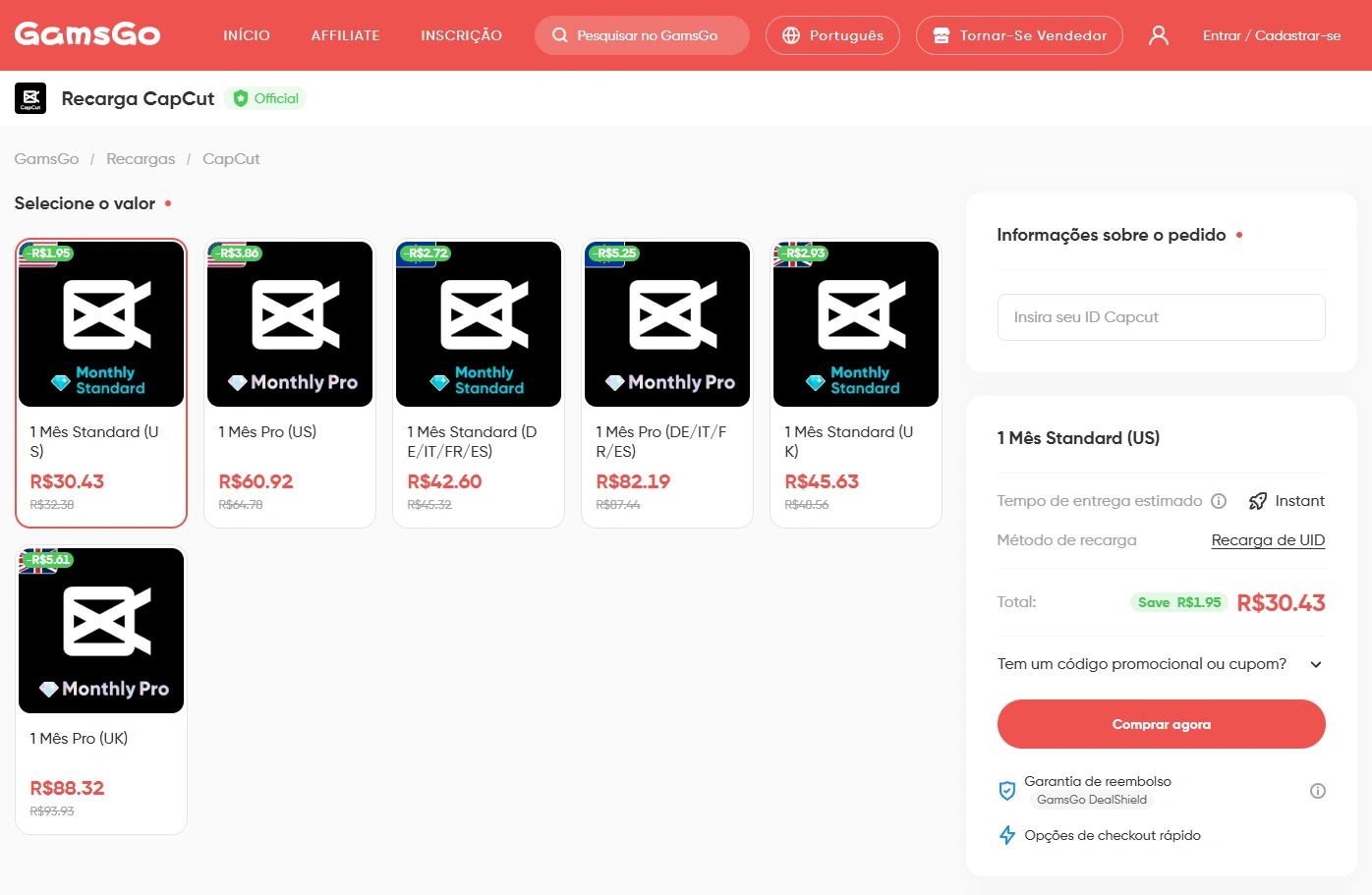Viewport: 1372px width, 895px height.
Task: Click the Garantia de reembolso shield icon
Action: [x=1006, y=790]
